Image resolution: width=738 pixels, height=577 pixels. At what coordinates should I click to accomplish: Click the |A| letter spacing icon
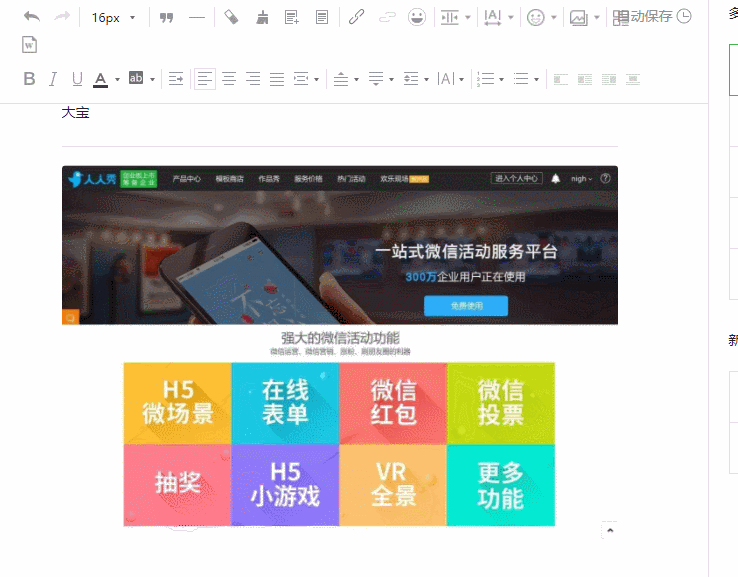[x=446, y=79]
